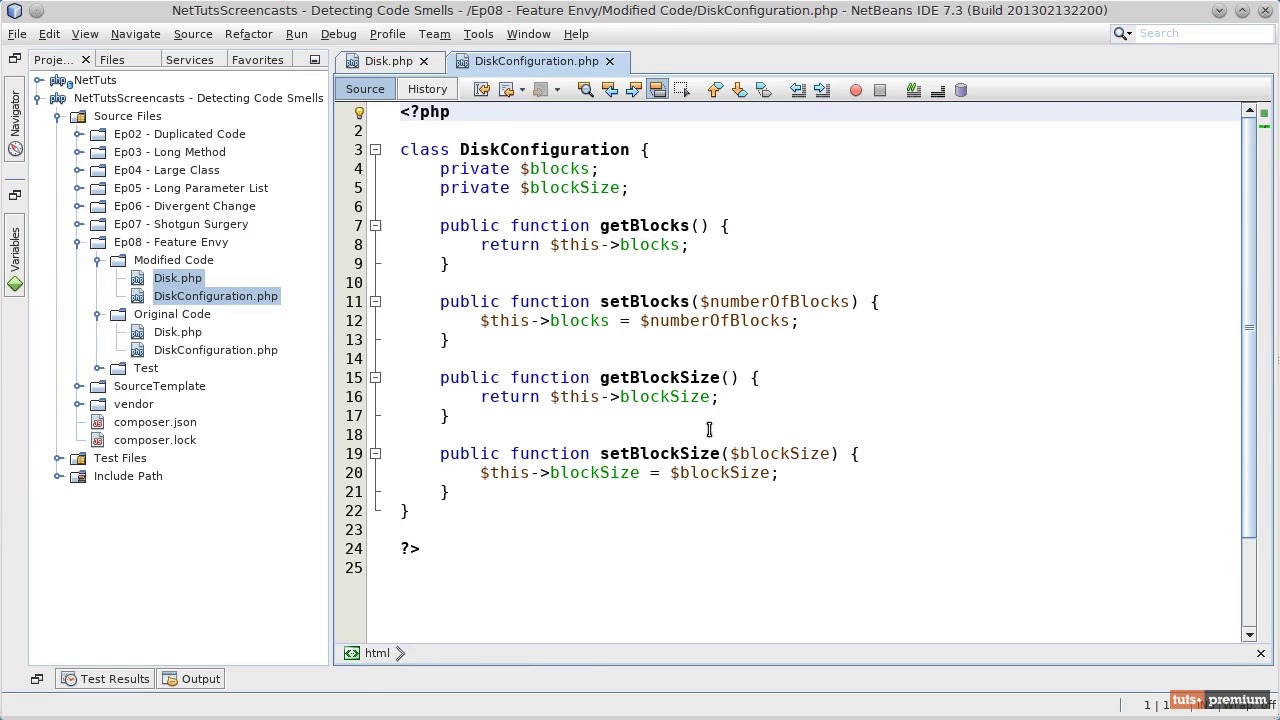The height and width of the screenshot is (720, 1280).
Task: Click the Stop Macro Recording square icon
Action: pos(880,90)
